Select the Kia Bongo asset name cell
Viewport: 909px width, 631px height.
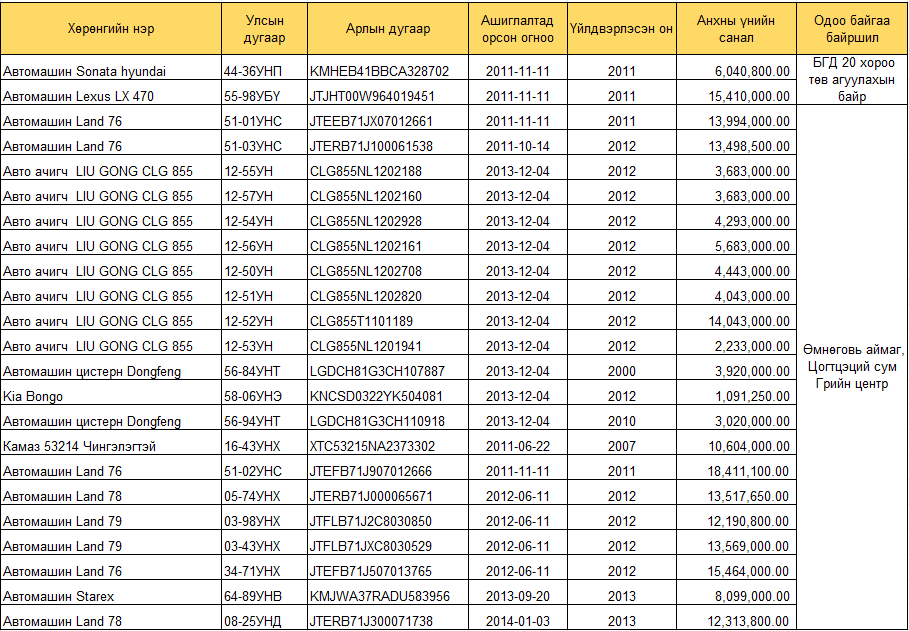click(x=33, y=396)
